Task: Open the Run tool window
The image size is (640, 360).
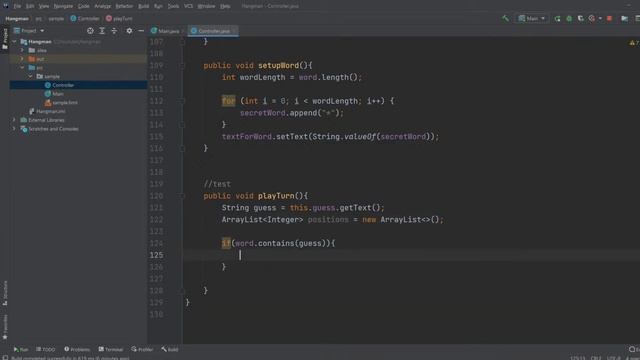Action: tap(20, 349)
